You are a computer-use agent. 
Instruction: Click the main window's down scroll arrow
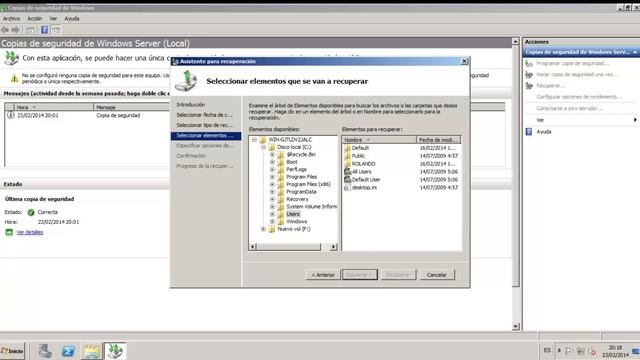click(x=516, y=327)
